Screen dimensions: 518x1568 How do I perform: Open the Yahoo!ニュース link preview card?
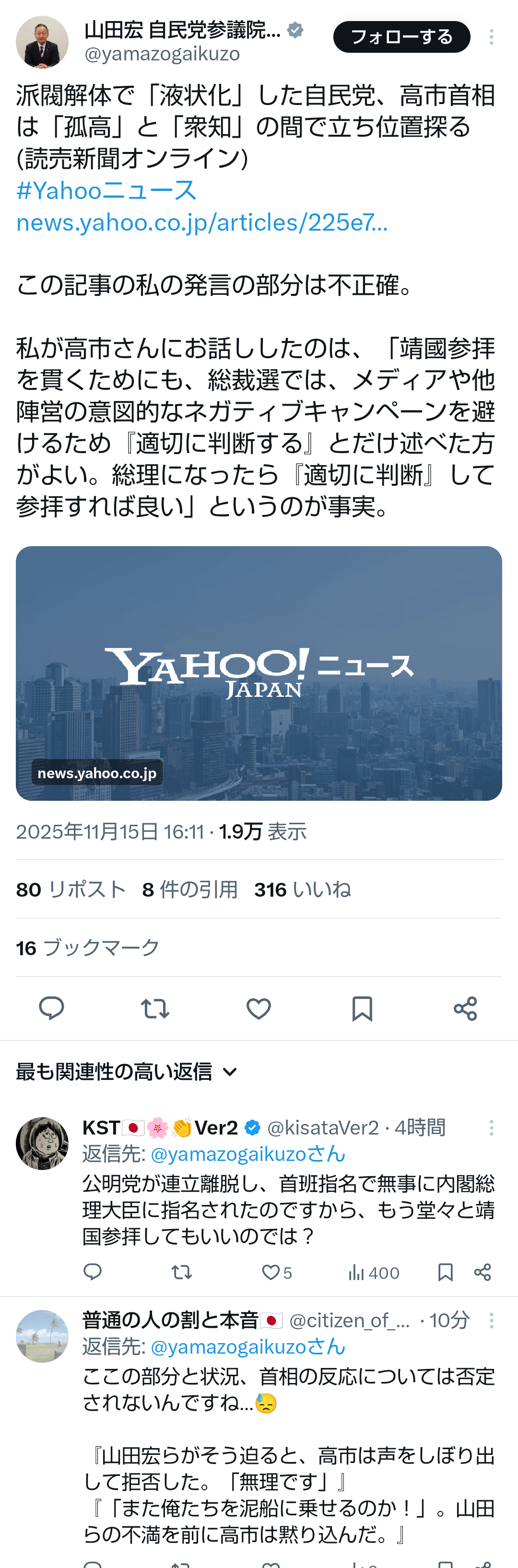259,673
